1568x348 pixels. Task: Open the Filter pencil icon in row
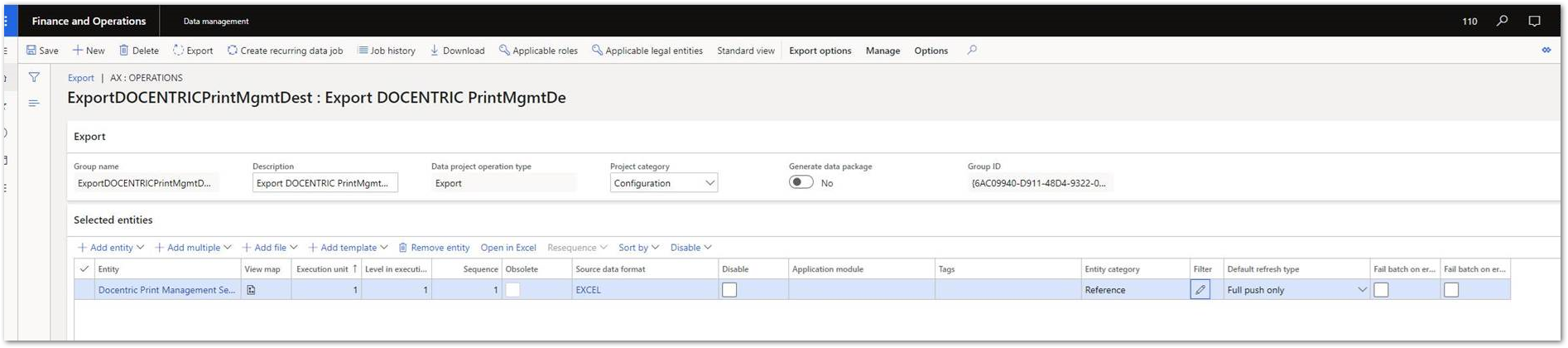point(1200,290)
